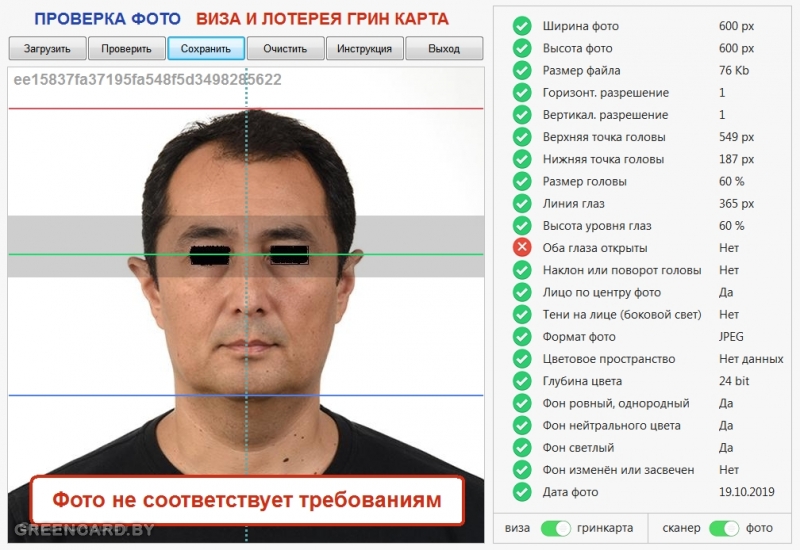Image resolution: width=800 pixels, height=550 pixels.
Task: Click check icon beside Фон светлый
Action: (x=522, y=447)
